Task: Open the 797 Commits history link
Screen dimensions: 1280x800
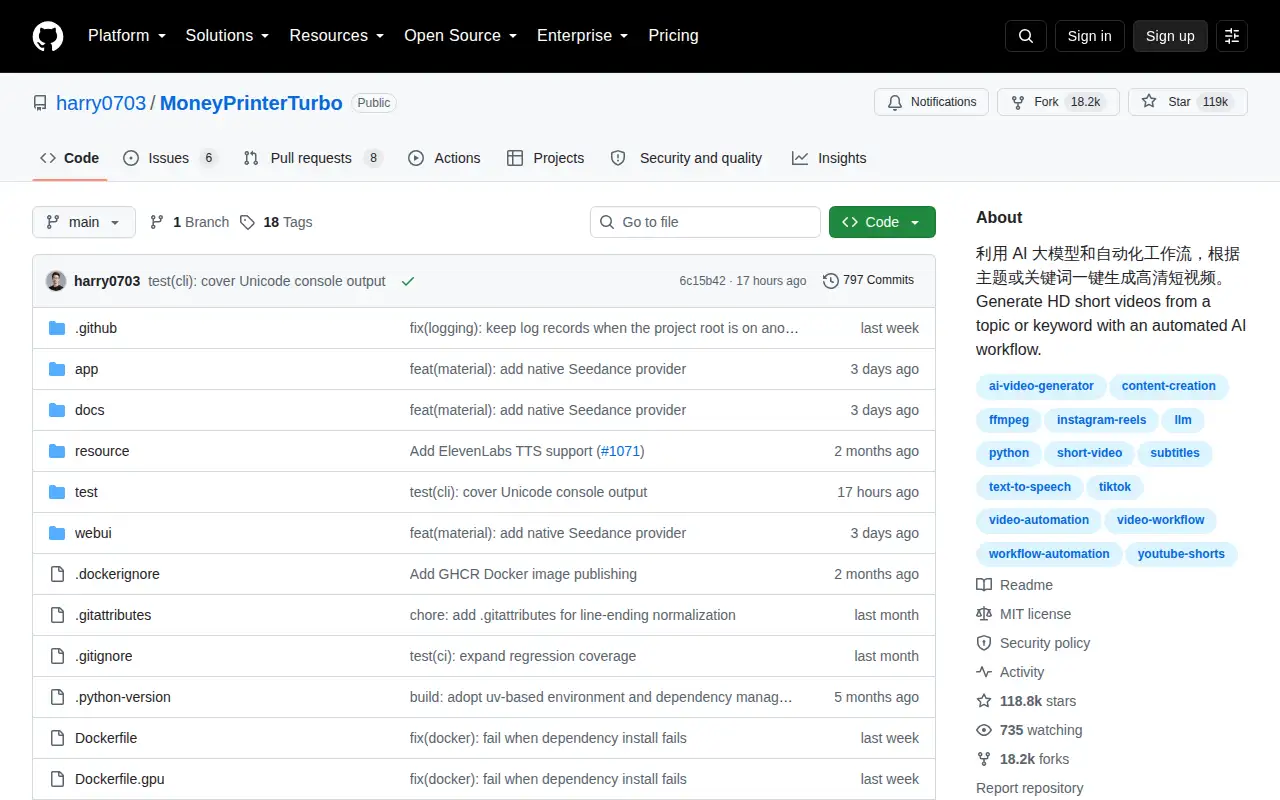Action: (x=868, y=280)
